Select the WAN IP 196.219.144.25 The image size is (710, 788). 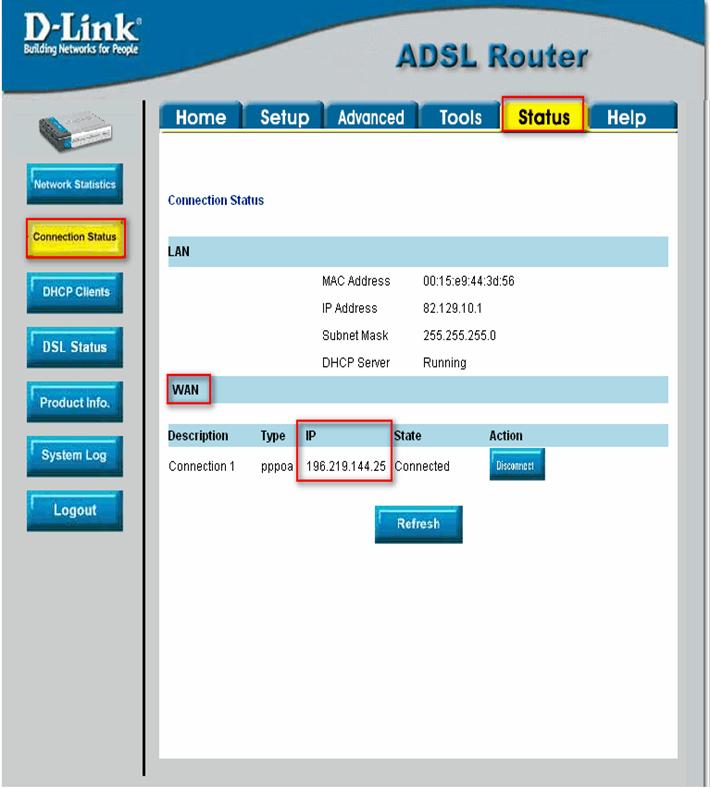coord(346,466)
